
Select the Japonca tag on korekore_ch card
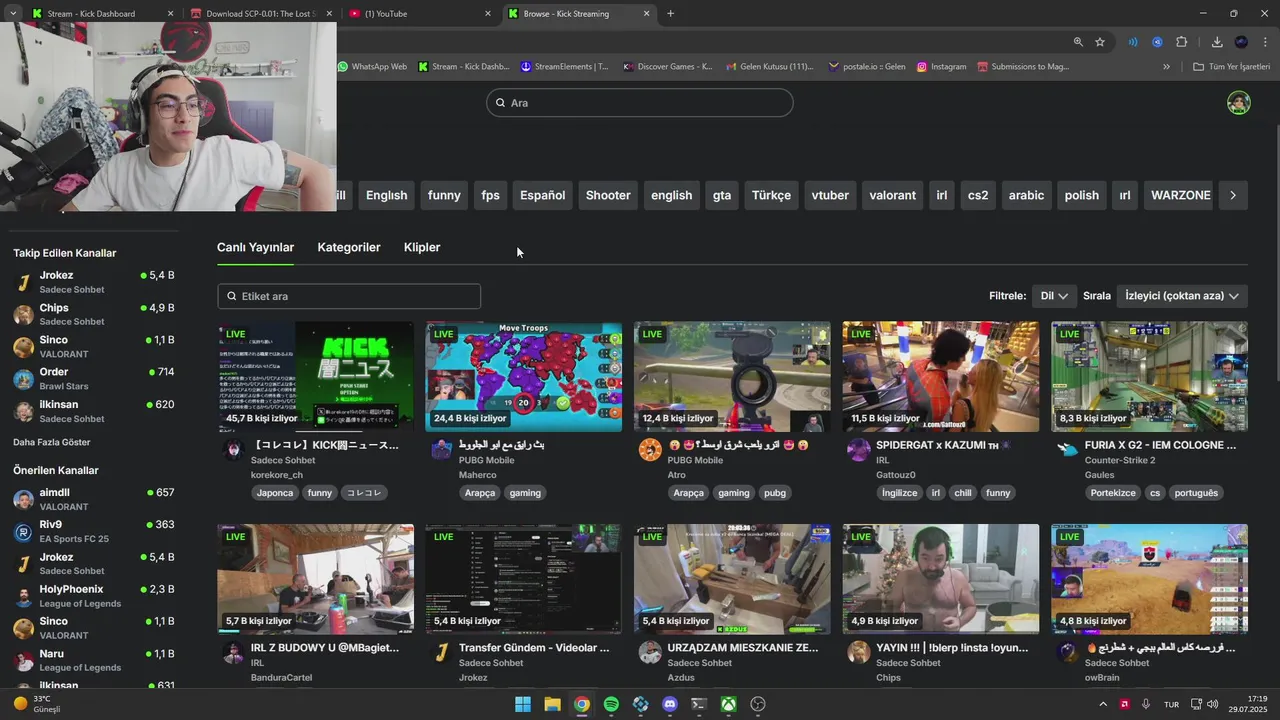(x=275, y=493)
